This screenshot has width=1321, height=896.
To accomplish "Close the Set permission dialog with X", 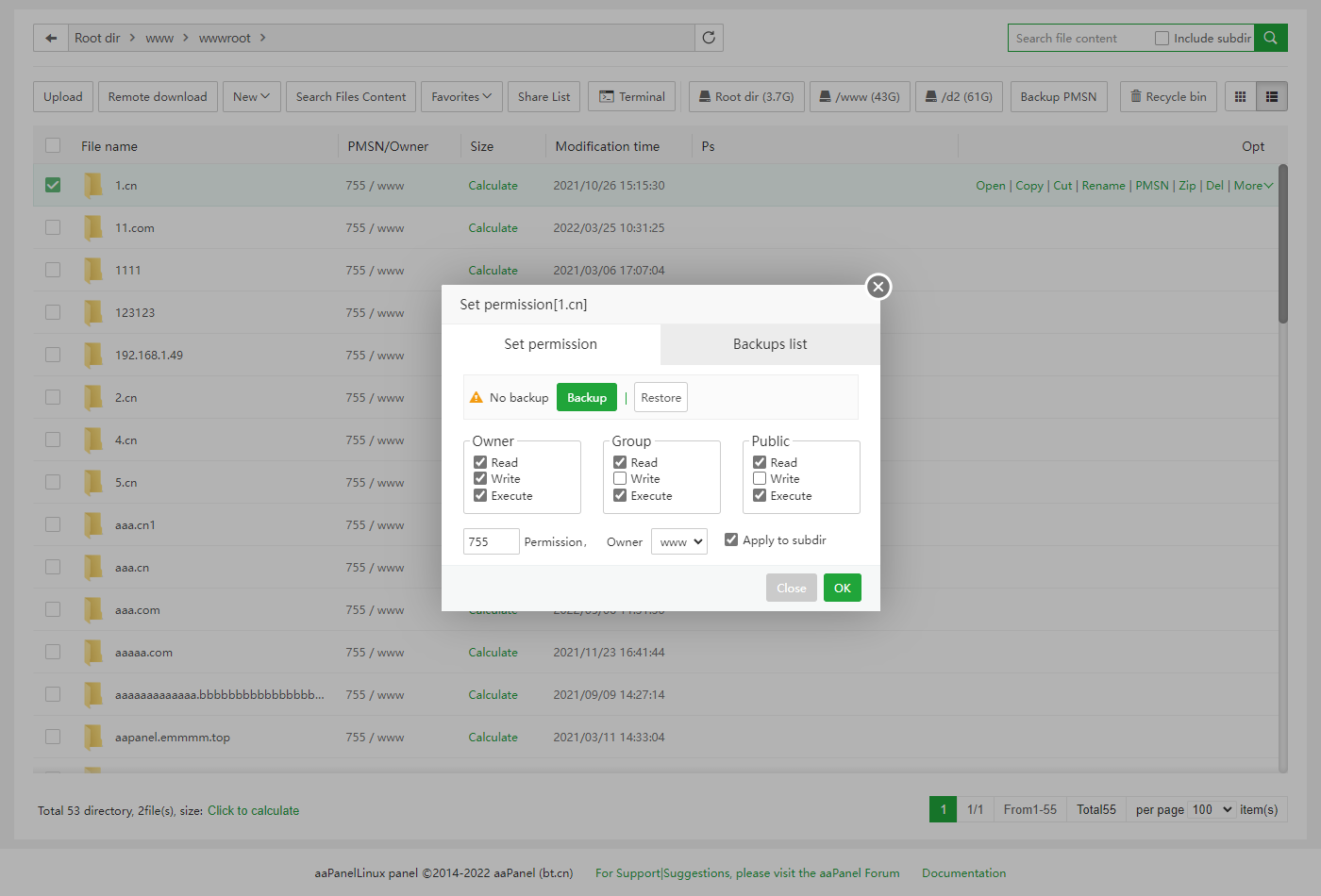I will 878,287.
